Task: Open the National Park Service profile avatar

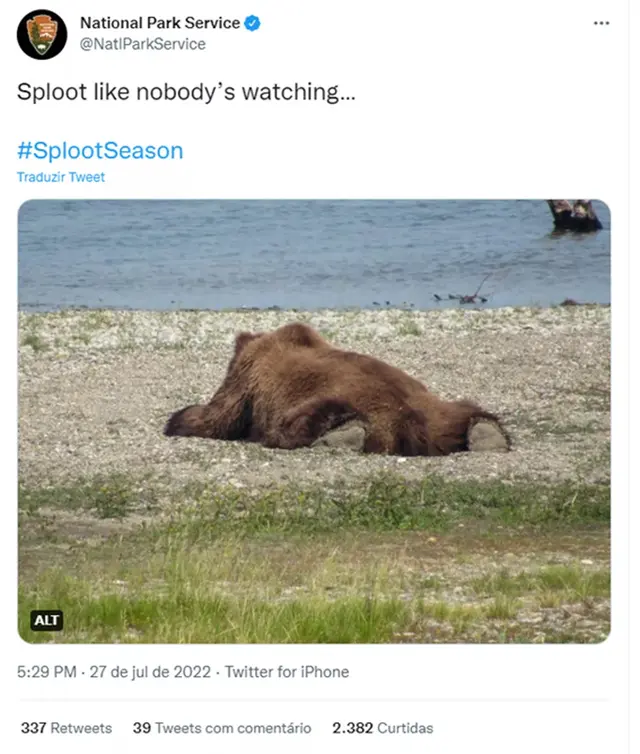Action: (42, 35)
